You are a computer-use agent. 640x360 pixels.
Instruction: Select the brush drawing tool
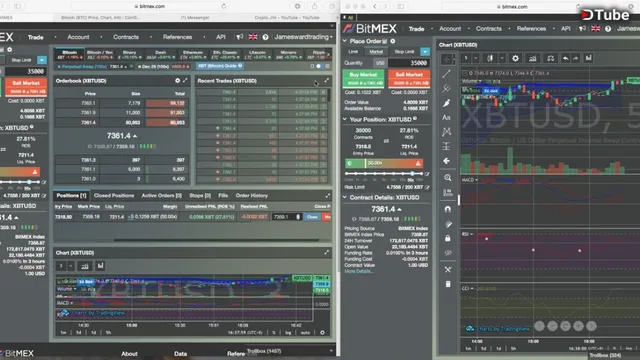(447, 103)
